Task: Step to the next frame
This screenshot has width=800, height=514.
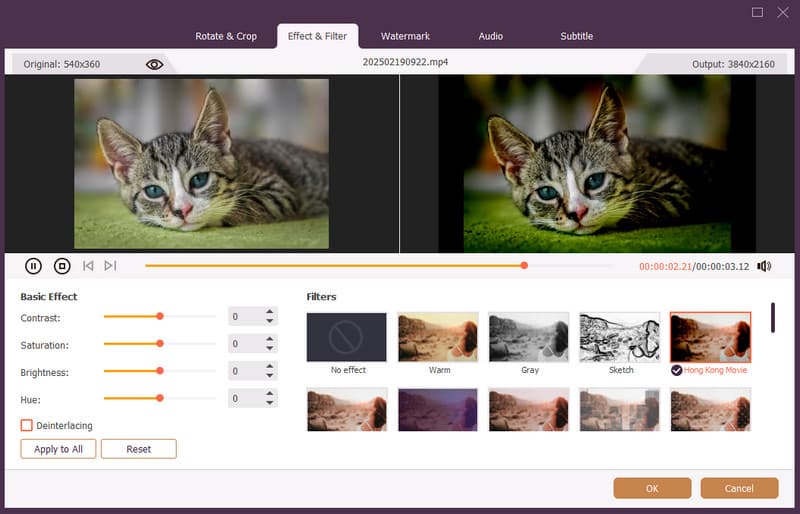Action: pos(110,266)
